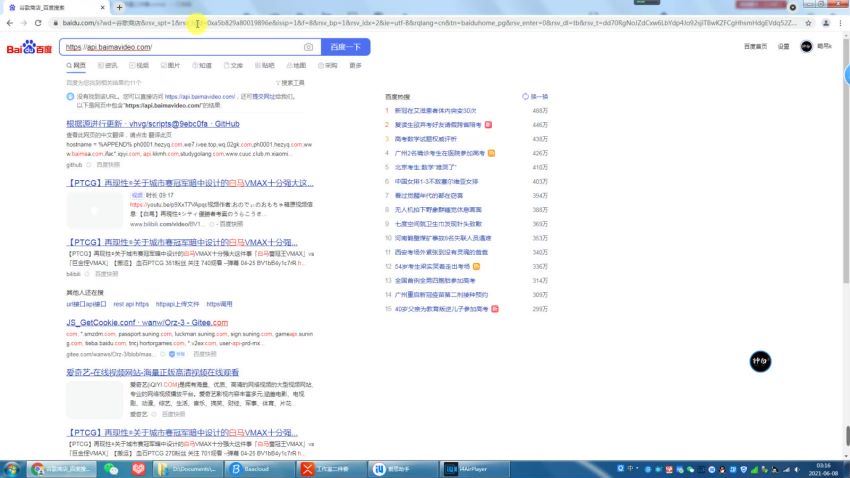Click the 换一换 refresh hot search button

pos(535,96)
